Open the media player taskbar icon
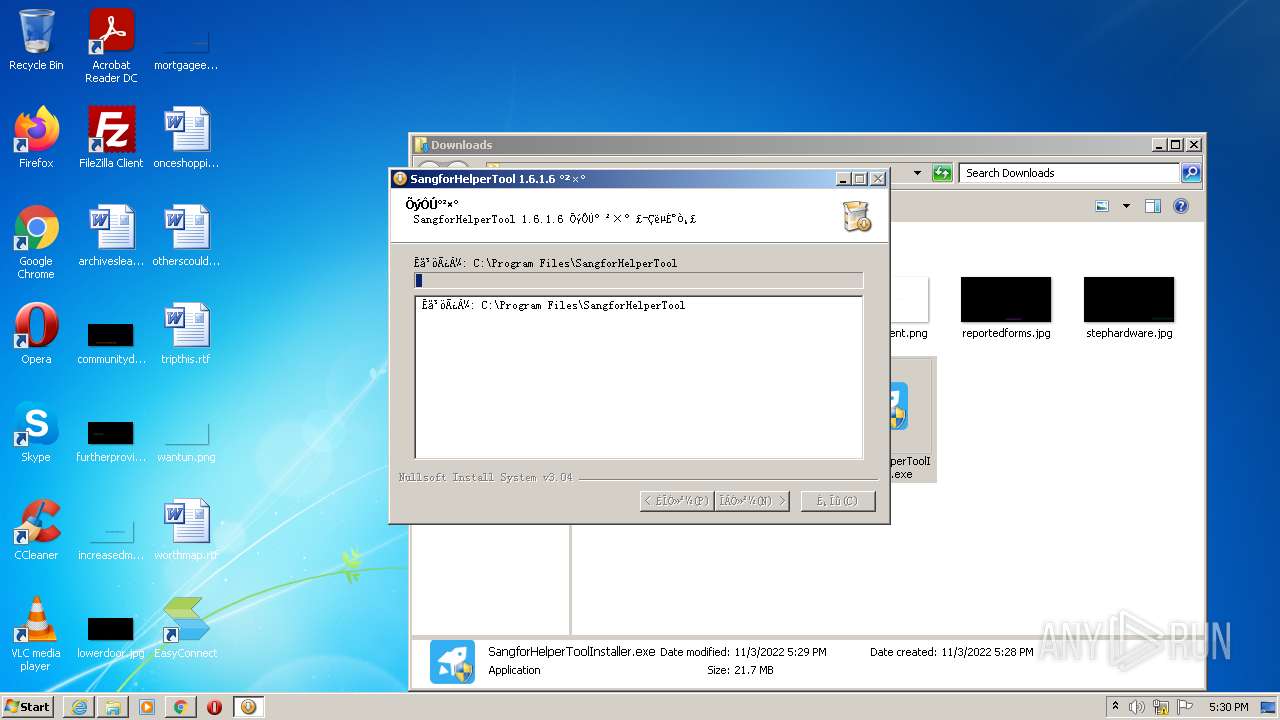Viewport: 1280px width, 720px height. click(147, 707)
